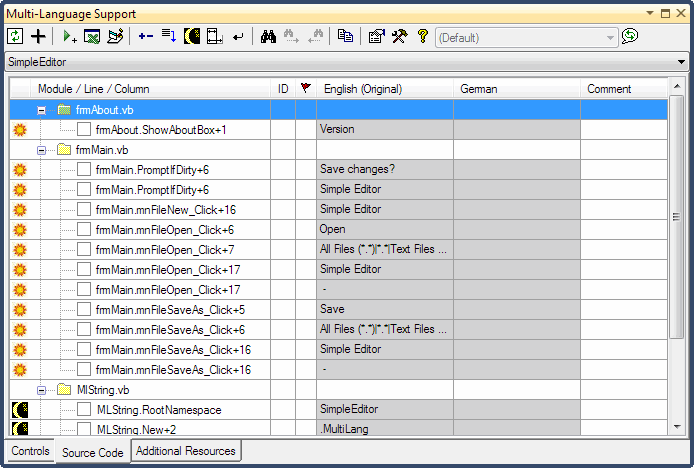
Task: Click the black plus add icon
Action: click(x=38, y=37)
